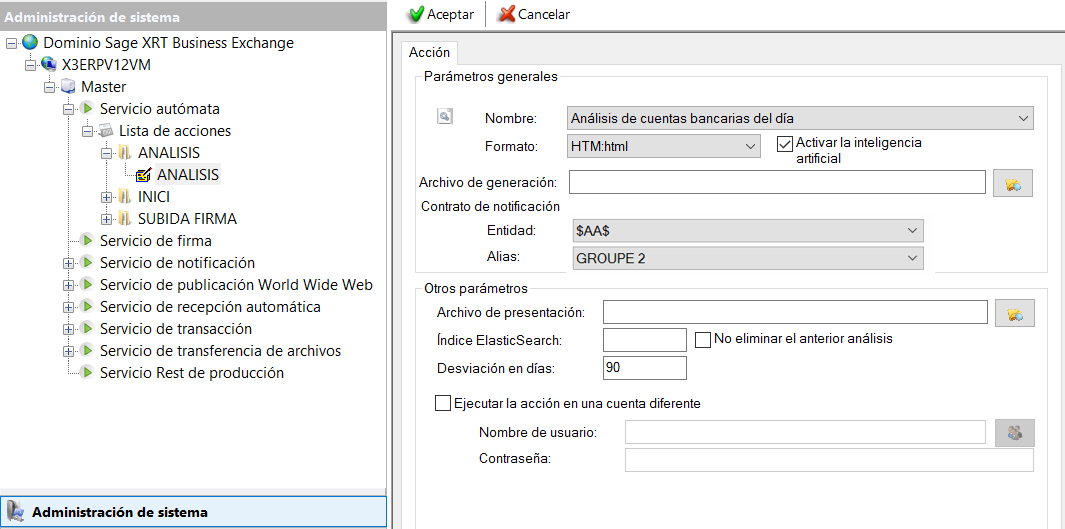Screen dimensions: 1065x529
Task: Click the green checkmark Aceptar icon
Action: pos(416,14)
